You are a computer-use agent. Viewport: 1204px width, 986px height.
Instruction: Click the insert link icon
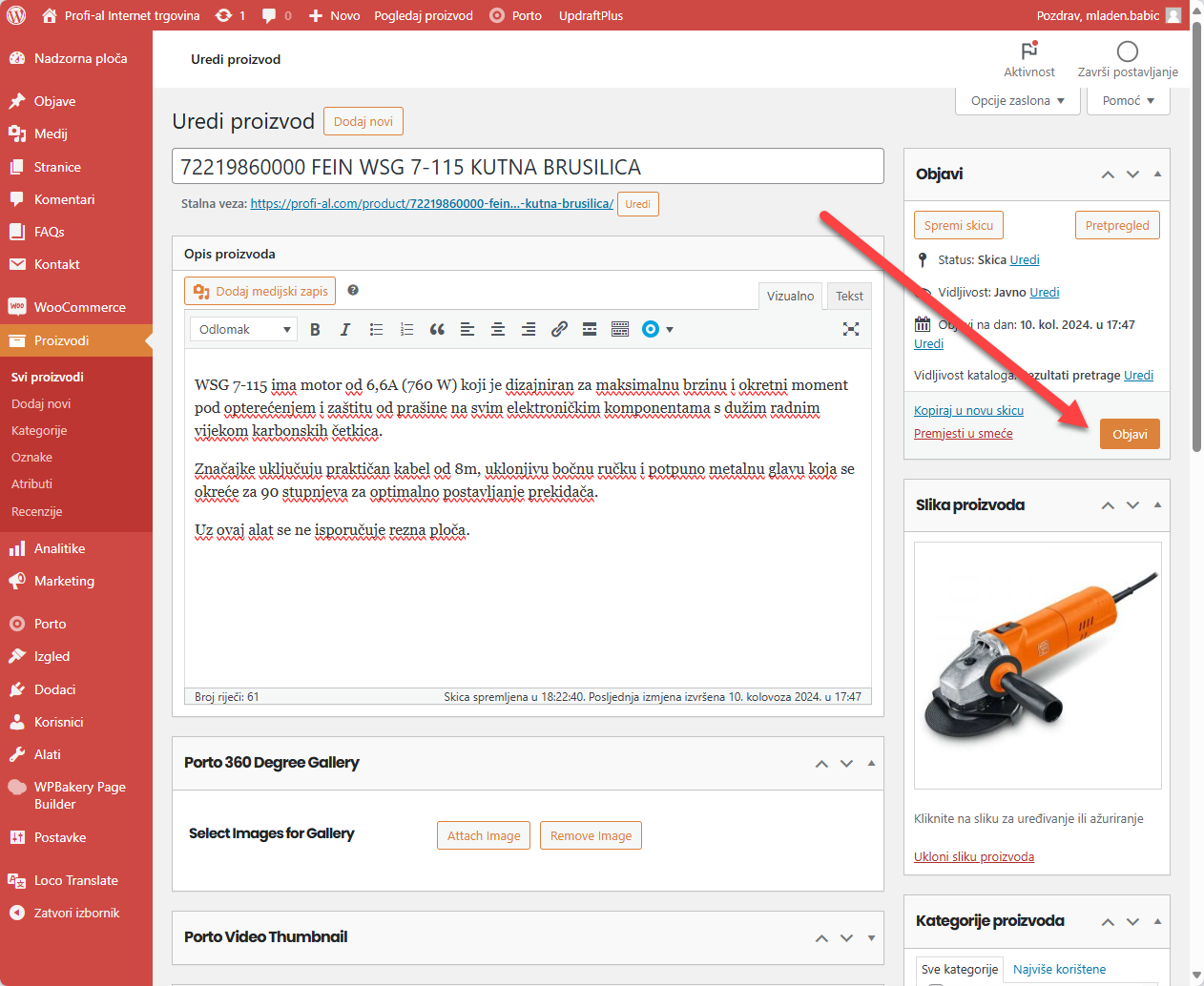[x=559, y=329]
